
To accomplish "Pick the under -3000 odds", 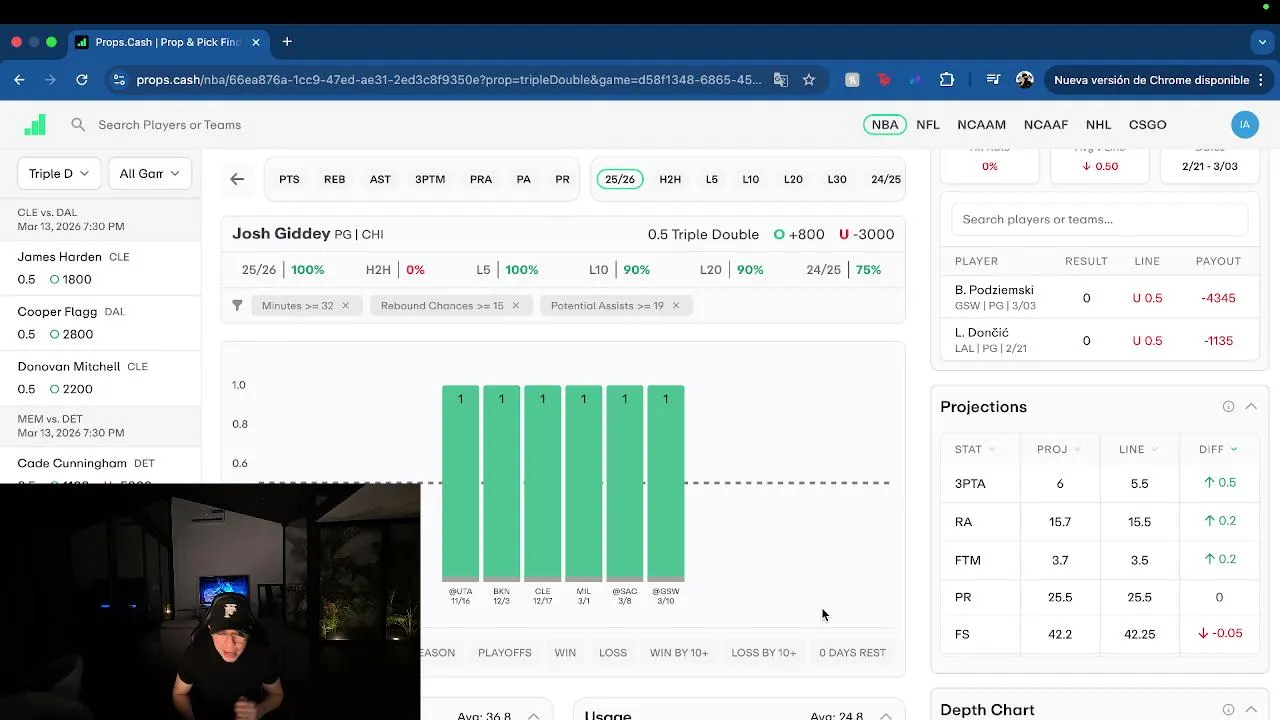I will pyautogui.click(x=867, y=234).
